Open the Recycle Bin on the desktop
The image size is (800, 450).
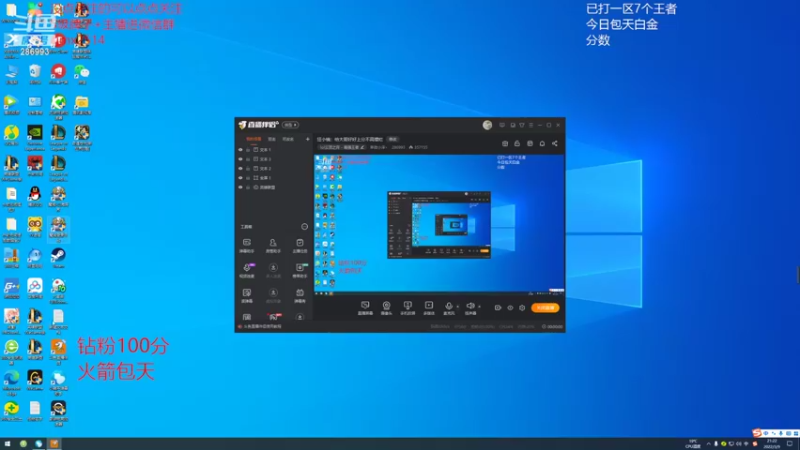(x=35, y=74)
